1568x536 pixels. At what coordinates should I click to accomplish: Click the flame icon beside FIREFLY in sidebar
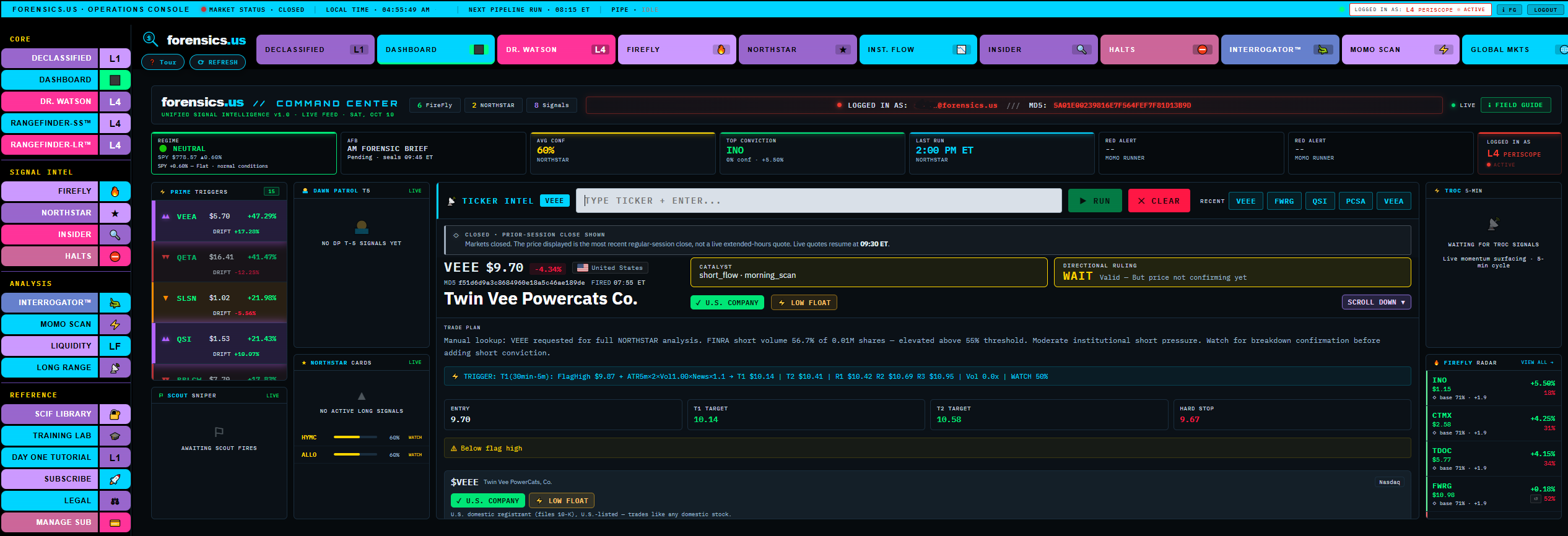[x=115, y=191]
